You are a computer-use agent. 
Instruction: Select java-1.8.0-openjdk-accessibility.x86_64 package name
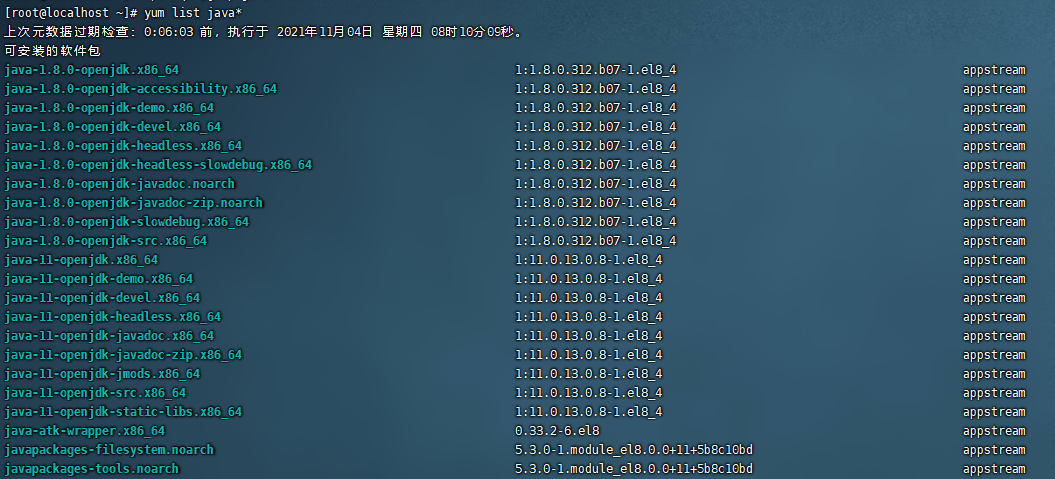(x=141, y=89)
